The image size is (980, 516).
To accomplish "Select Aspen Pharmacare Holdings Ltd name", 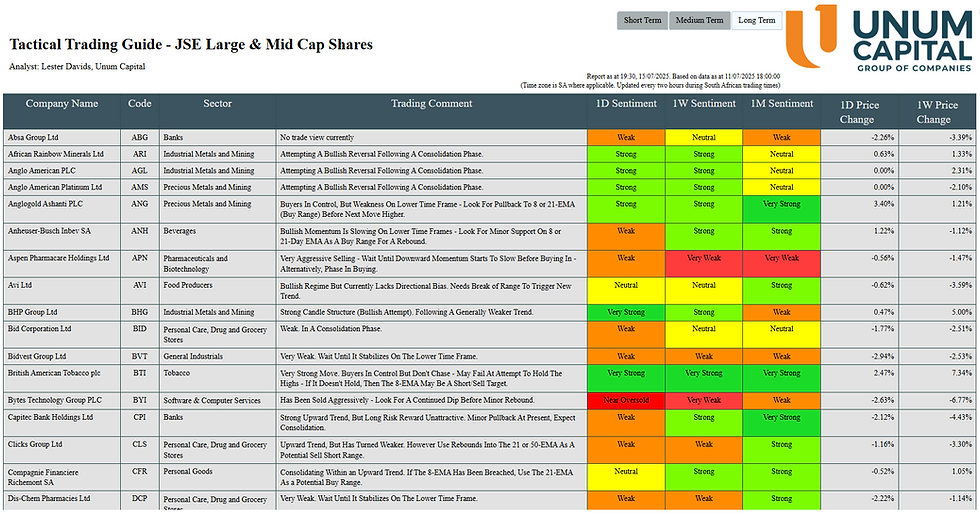I will [x=58, y=258].
